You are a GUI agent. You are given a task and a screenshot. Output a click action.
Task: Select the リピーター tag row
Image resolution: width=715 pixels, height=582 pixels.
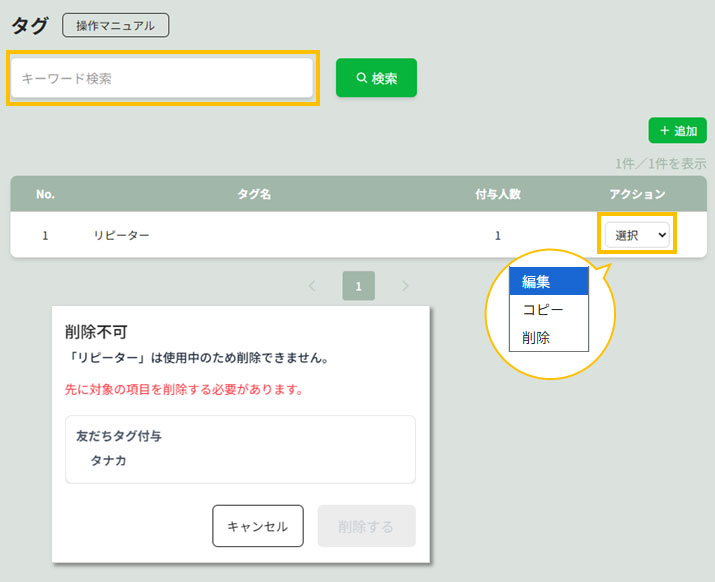click(122, 235)
